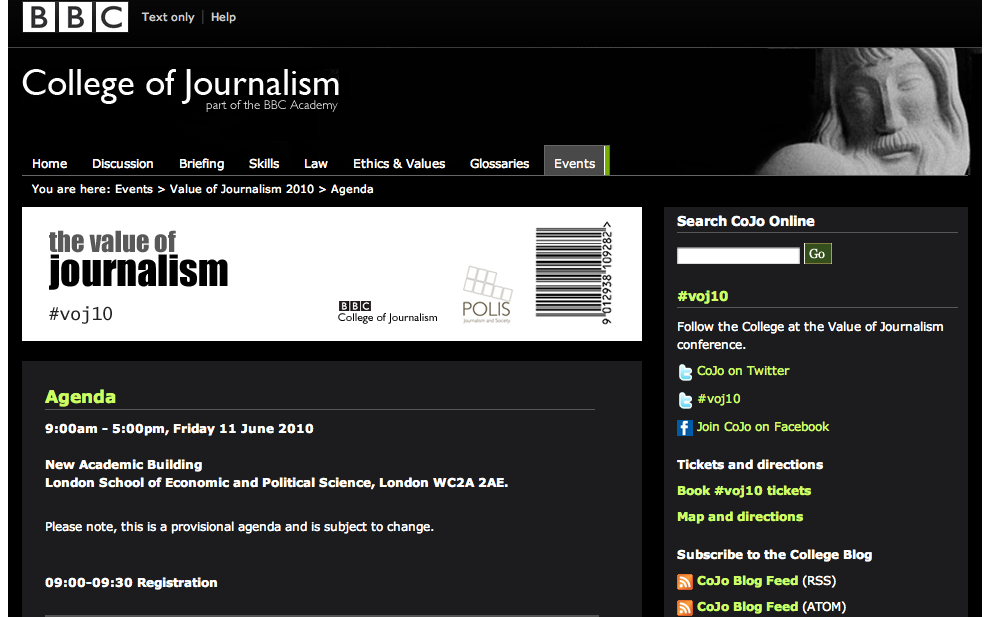Click the '09:00-09:30 Registration' text
Image resolution: width=990 pixels, height=617 pixels.
131,582
